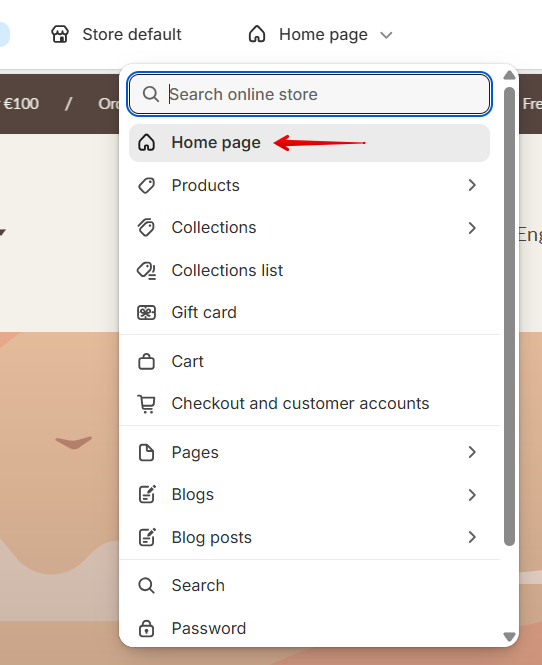Select the highlighted Home page menu entry

[310, 143]
